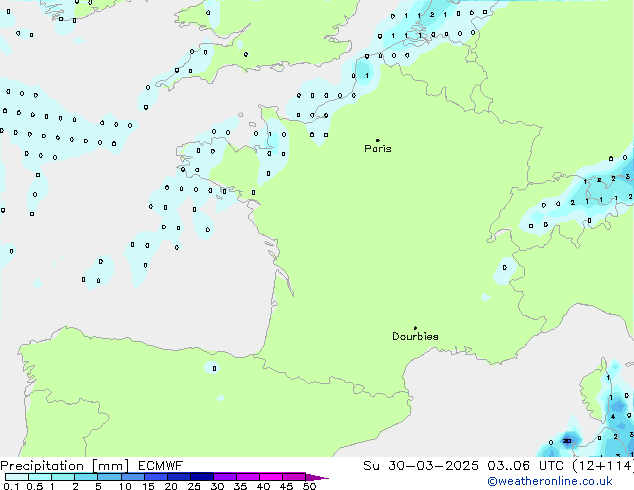Click the legend scale label '10'
The image size is (634, 490).
point(125,486)
